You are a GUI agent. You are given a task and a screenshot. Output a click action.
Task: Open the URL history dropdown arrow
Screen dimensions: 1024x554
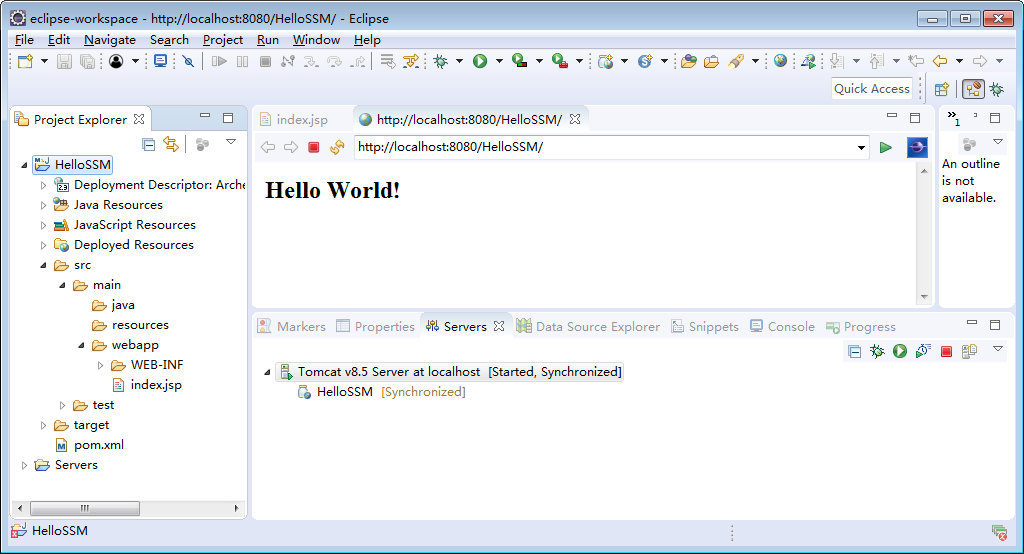click(862, 148)
